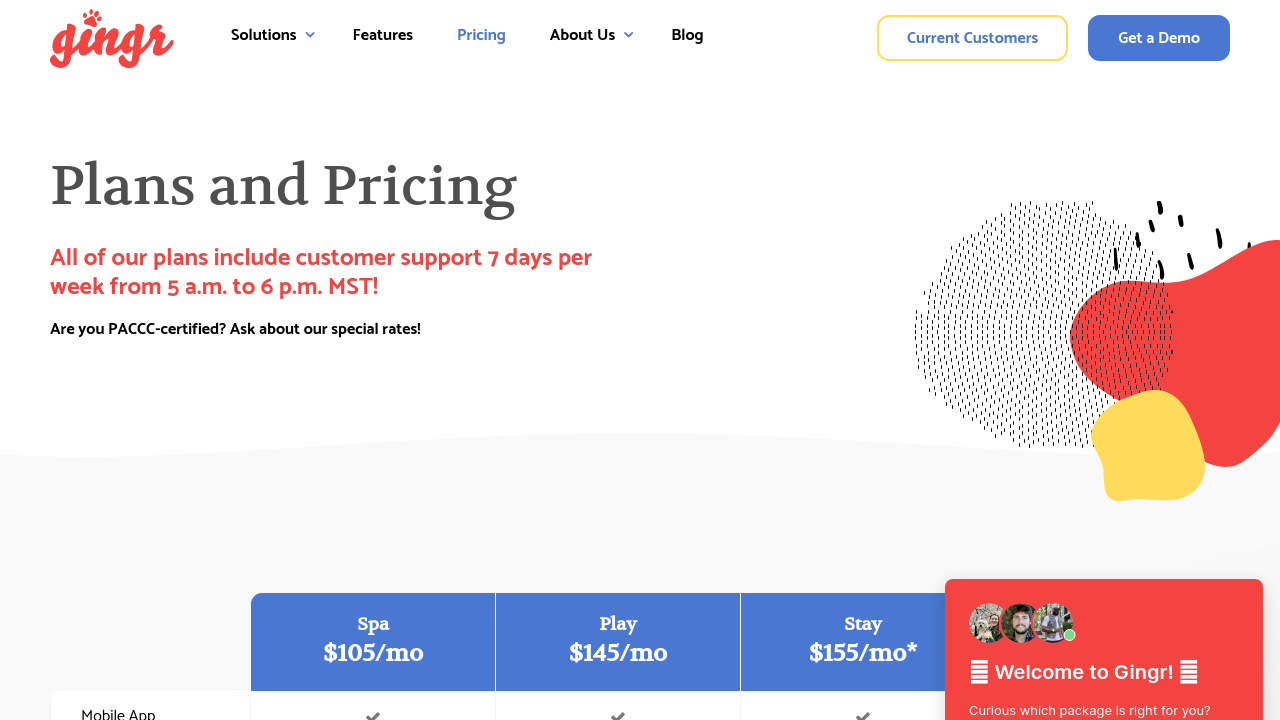1280x720 pixels.
Task: Select the Stay $155/mo plan header
Action: (862, 641)
